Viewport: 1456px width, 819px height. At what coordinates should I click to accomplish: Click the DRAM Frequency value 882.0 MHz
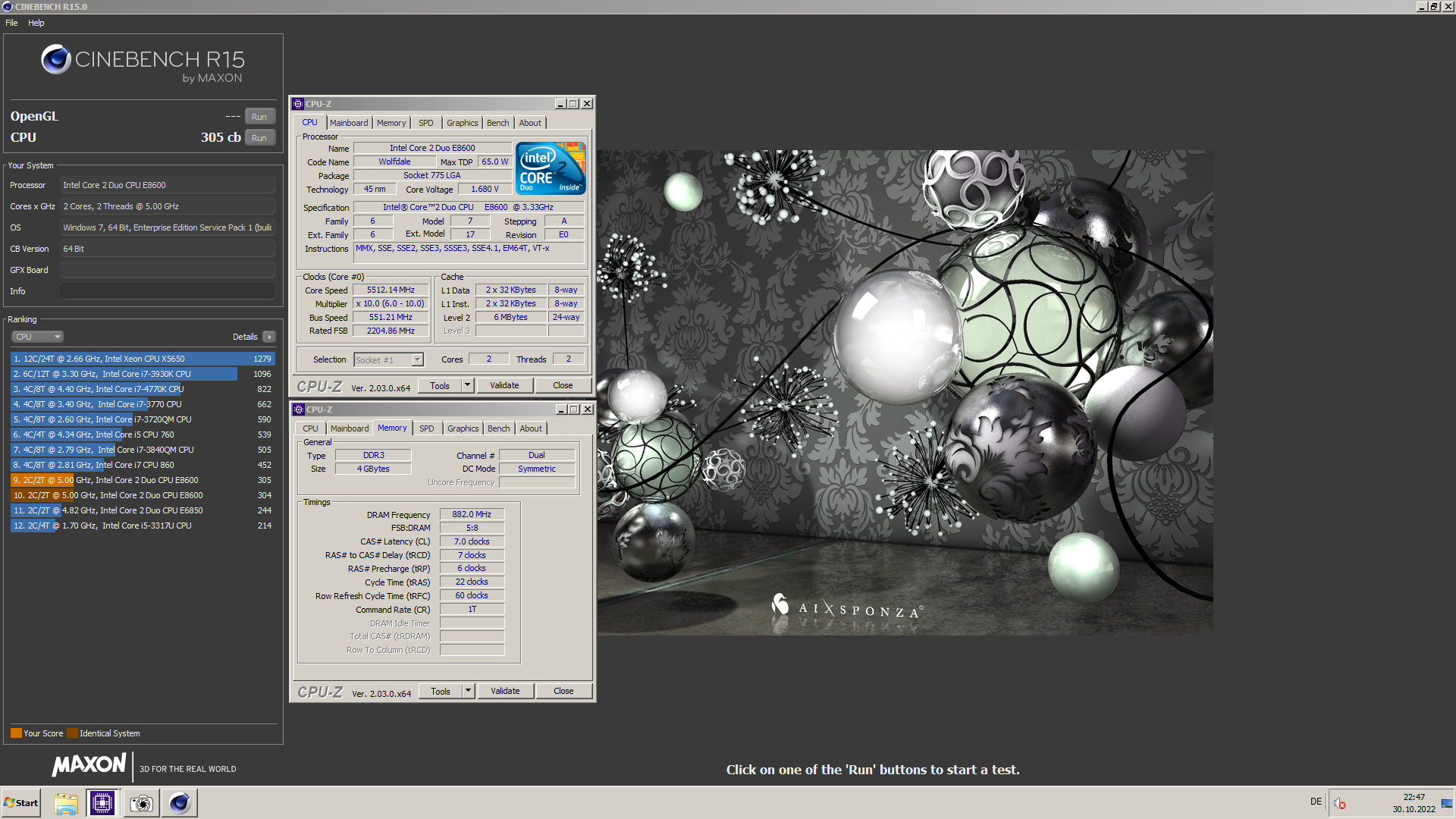472,515
